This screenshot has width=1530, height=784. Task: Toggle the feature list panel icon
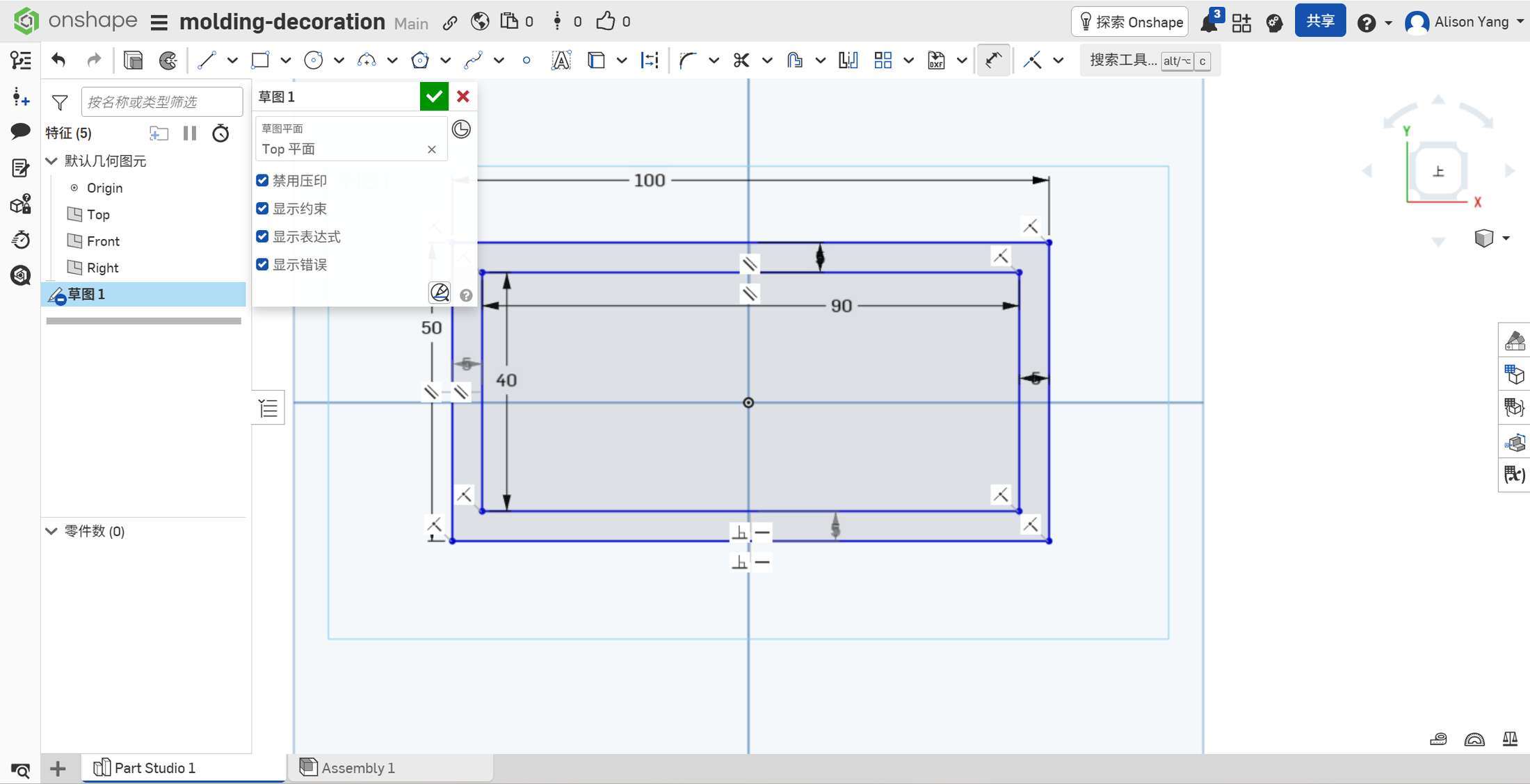click(21, 60)
